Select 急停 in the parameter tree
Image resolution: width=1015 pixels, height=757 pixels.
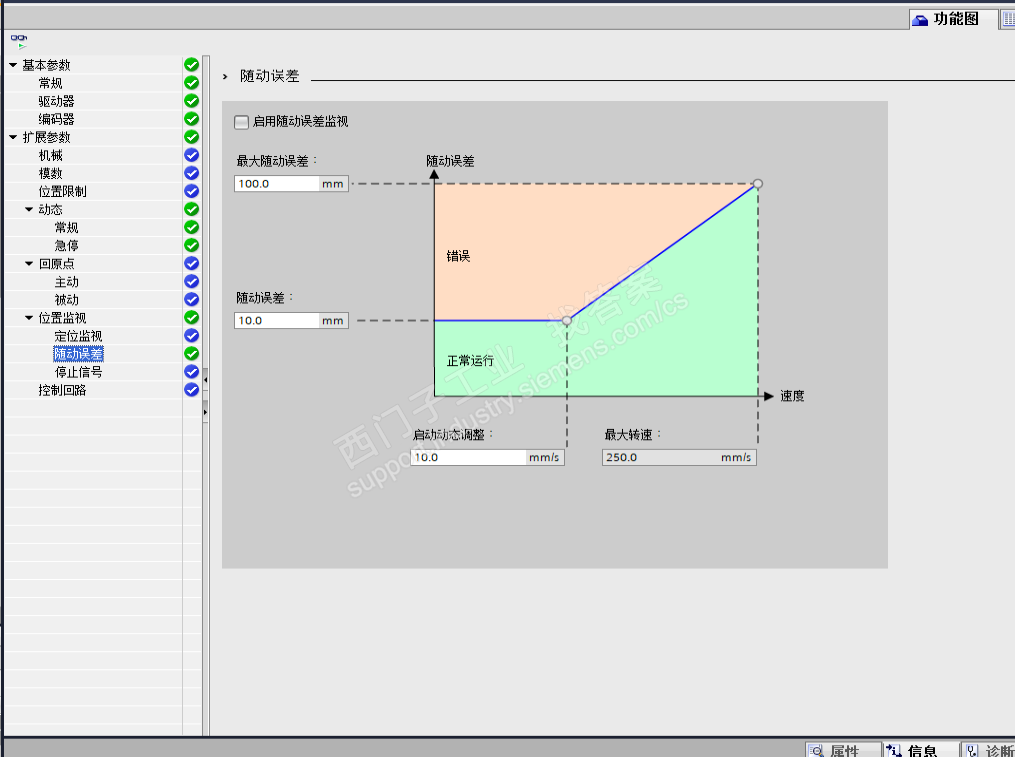point(67,245)
